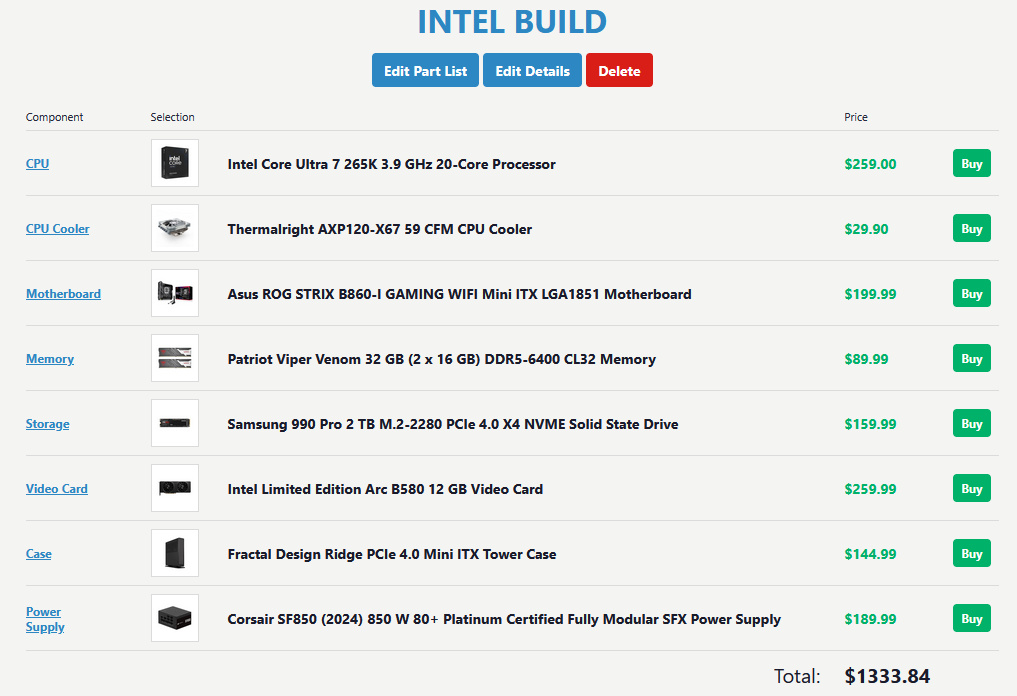Open the Storage component link
This screenshot has width=1017, height=696.
pyautogui.click(x=47, y=424)
